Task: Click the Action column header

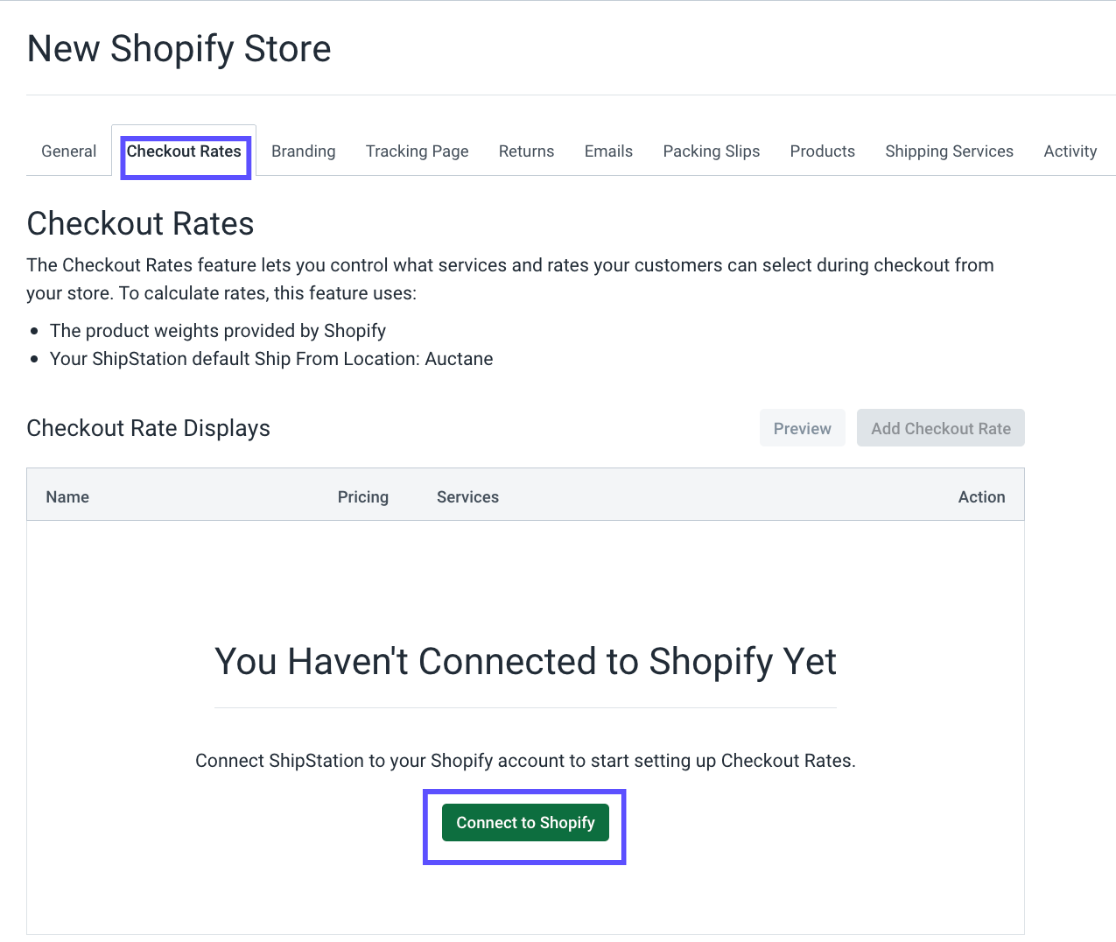Action: click(981, 497)
